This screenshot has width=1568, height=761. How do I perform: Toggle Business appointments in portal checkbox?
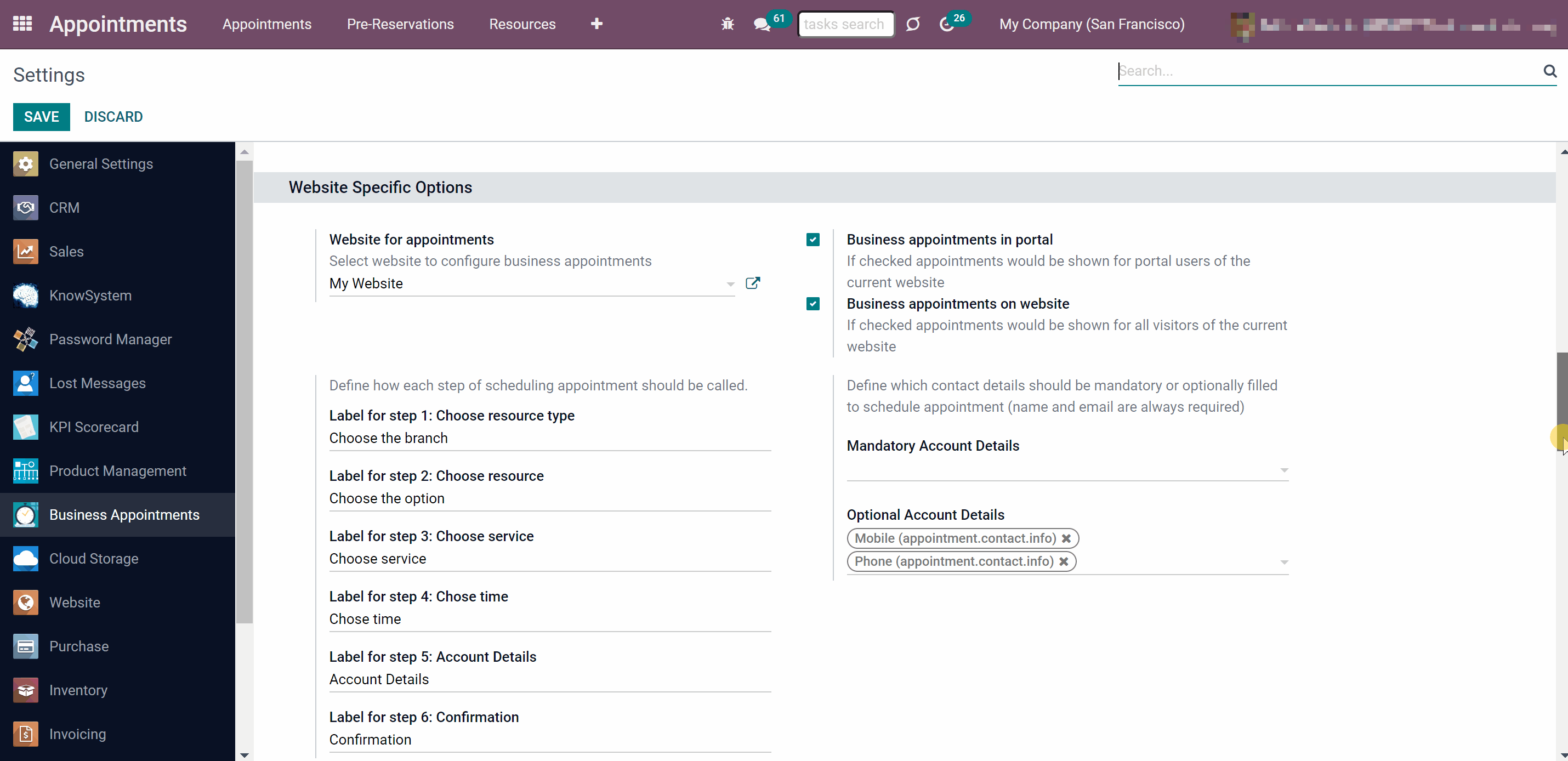(813, 240)
